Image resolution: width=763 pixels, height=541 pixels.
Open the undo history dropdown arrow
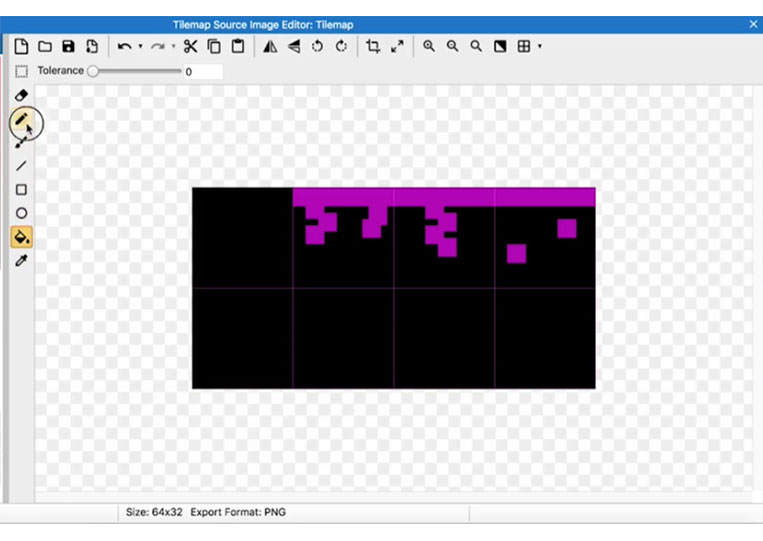click(x=140, y=47)
